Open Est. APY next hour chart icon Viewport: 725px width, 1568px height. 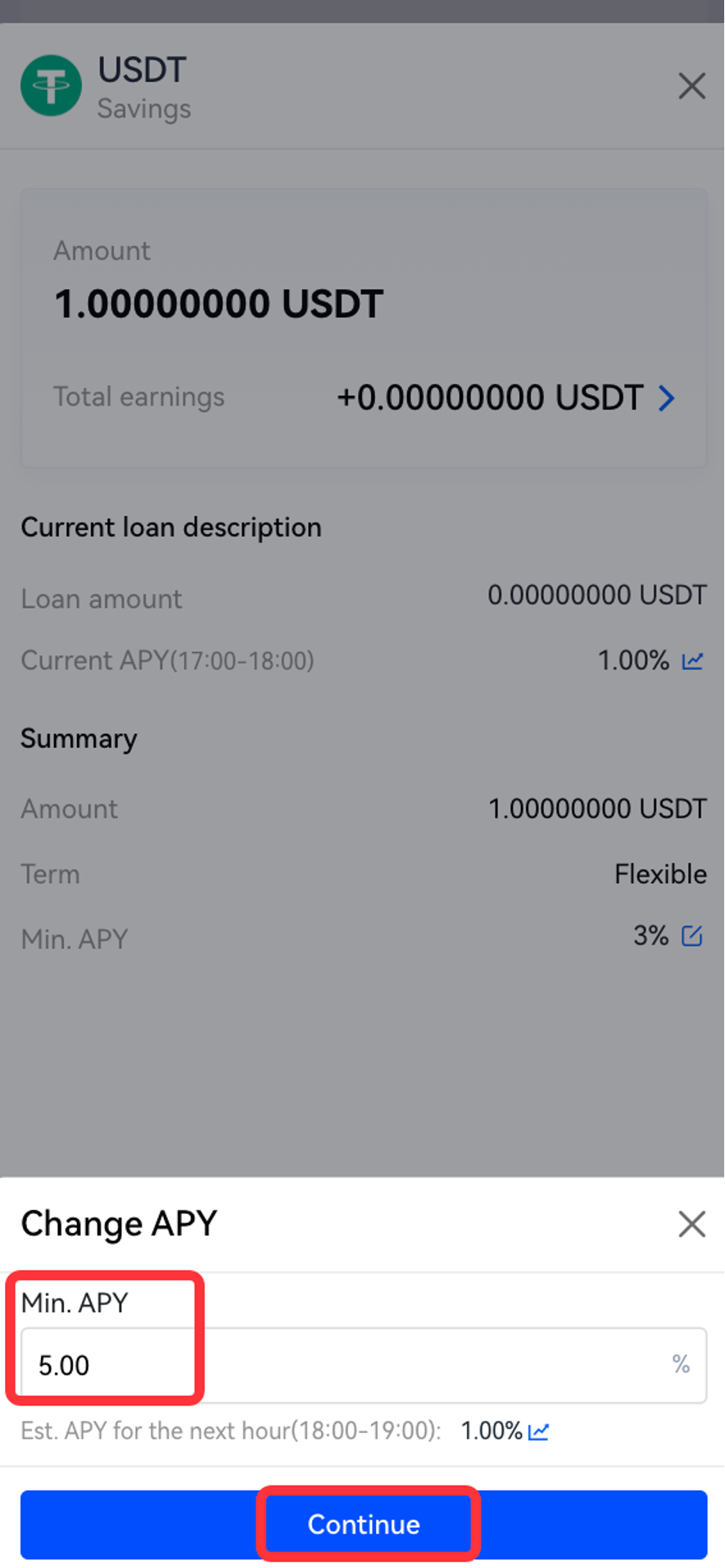pos(538,1431)
